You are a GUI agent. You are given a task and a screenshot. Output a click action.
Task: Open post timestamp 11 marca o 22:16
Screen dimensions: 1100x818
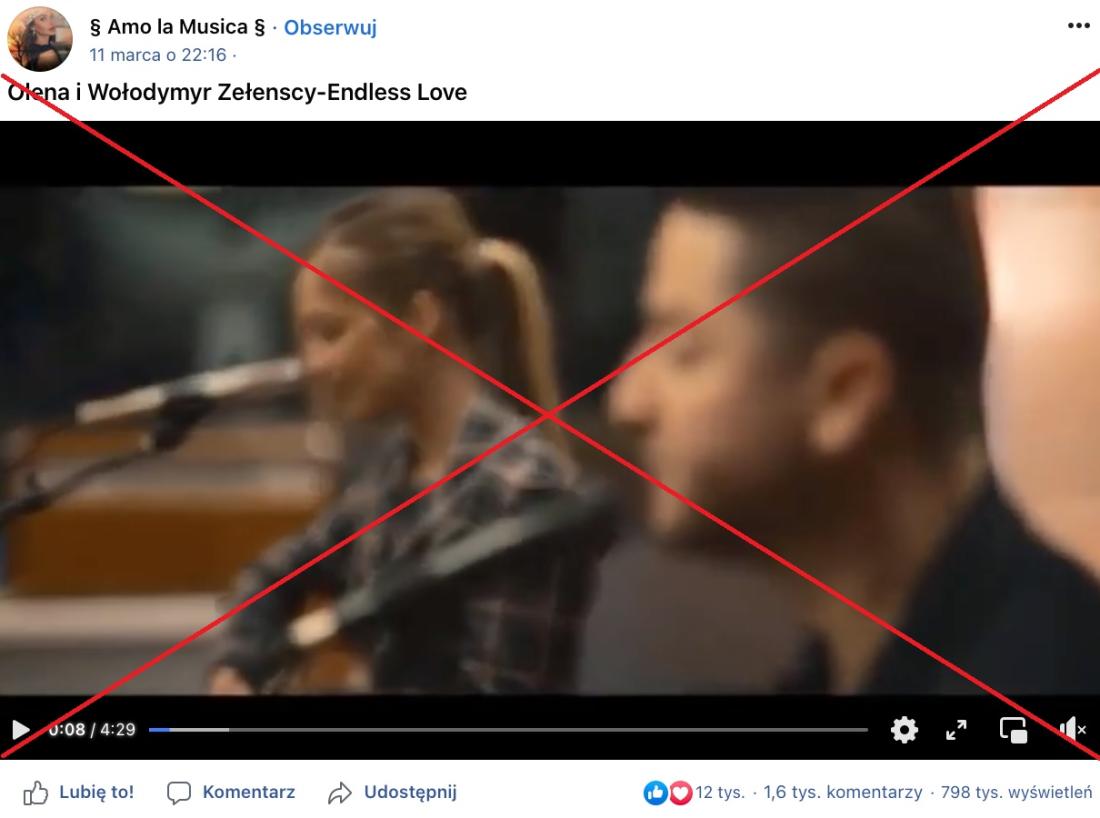coord(158,55)
